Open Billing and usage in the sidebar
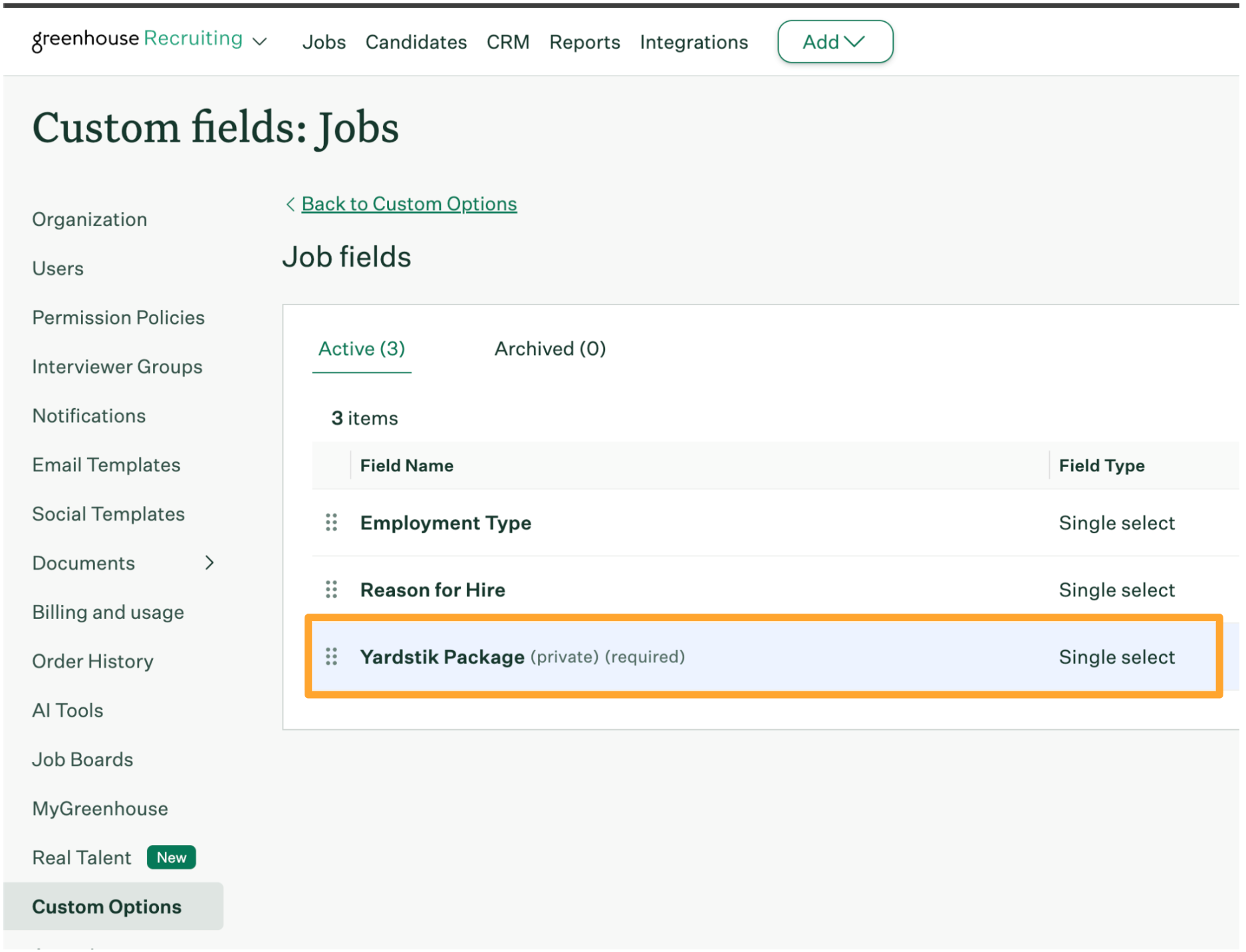Image resolution: width=1246 pixels, height=952 pixels. click(108, 613)
